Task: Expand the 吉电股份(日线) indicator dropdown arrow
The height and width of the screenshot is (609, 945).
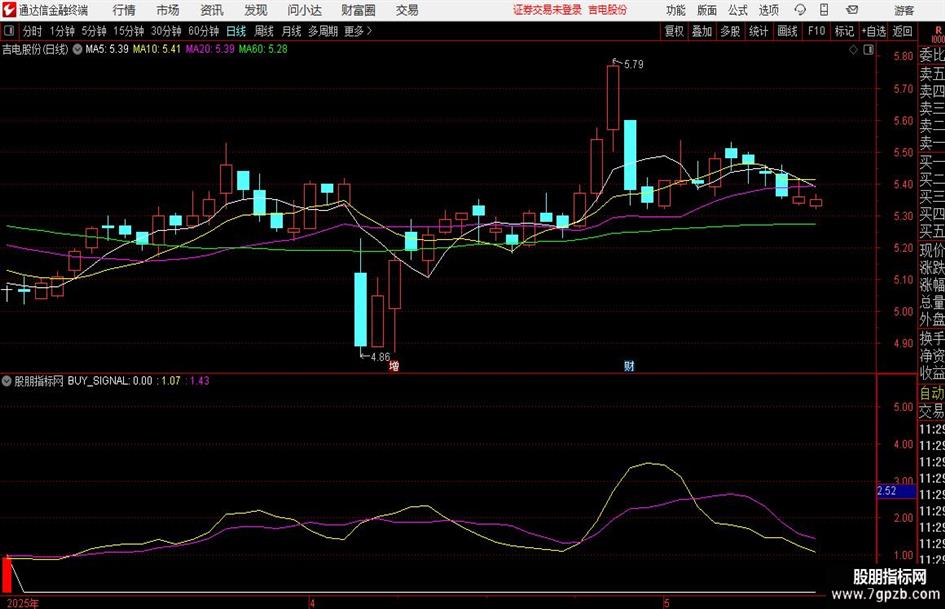Action: [x=77, y=49]
